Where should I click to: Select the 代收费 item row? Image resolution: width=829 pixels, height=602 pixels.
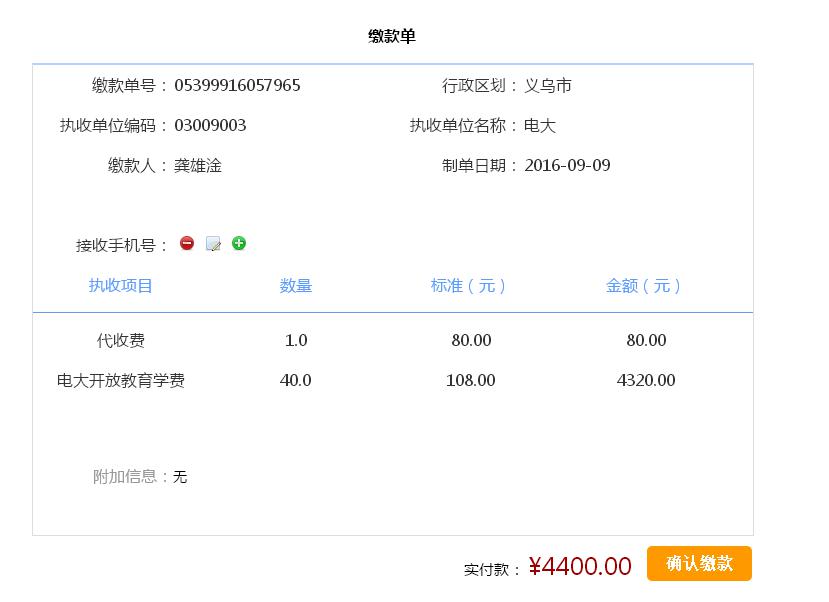point(121,341)
